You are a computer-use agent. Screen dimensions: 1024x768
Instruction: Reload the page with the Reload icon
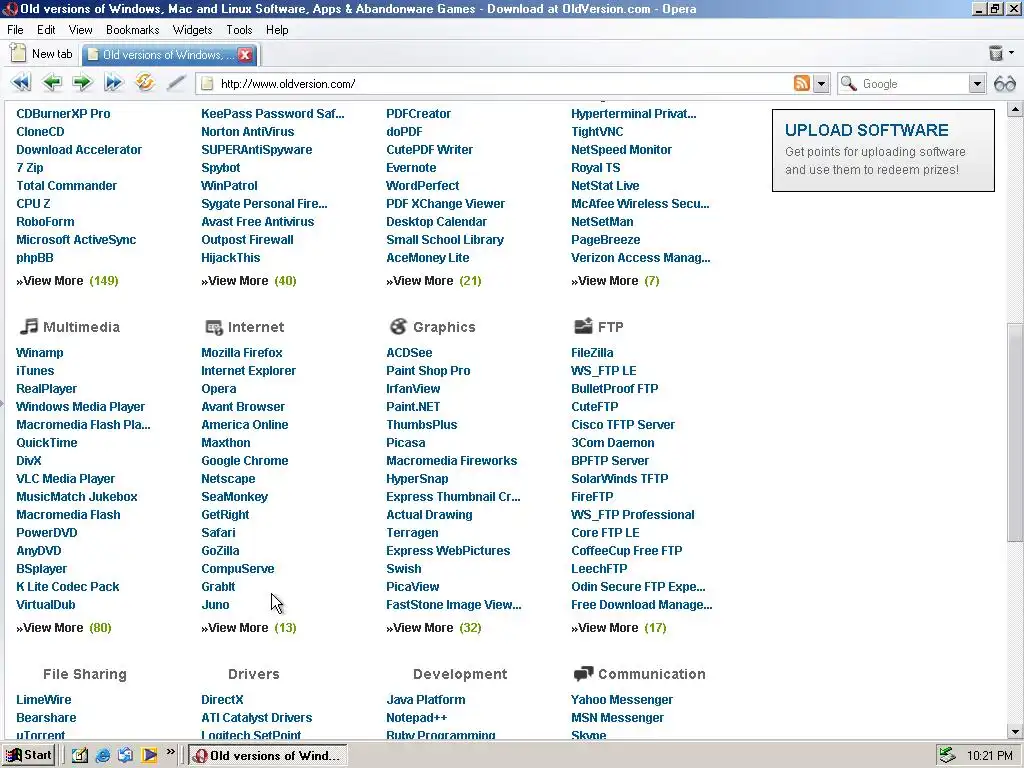click(x=144, y=83)
